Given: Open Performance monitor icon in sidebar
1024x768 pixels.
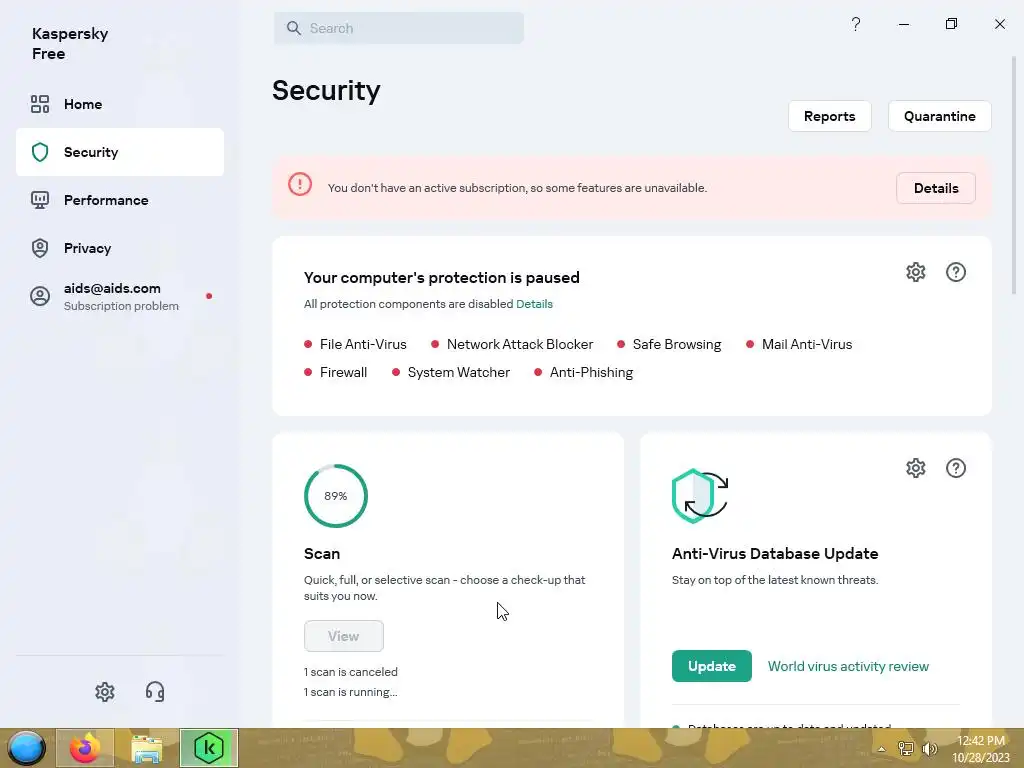Looking at the screenshot, I should (x=40, y=200).
